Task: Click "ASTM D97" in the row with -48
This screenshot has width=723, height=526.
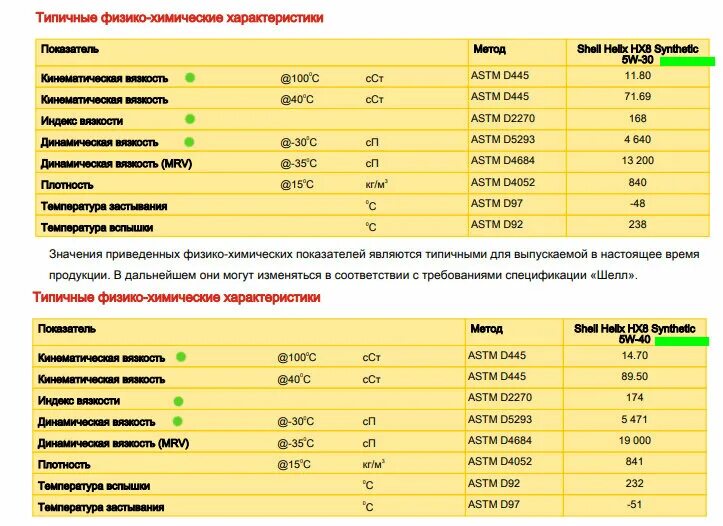Action: tap(497, 203)
